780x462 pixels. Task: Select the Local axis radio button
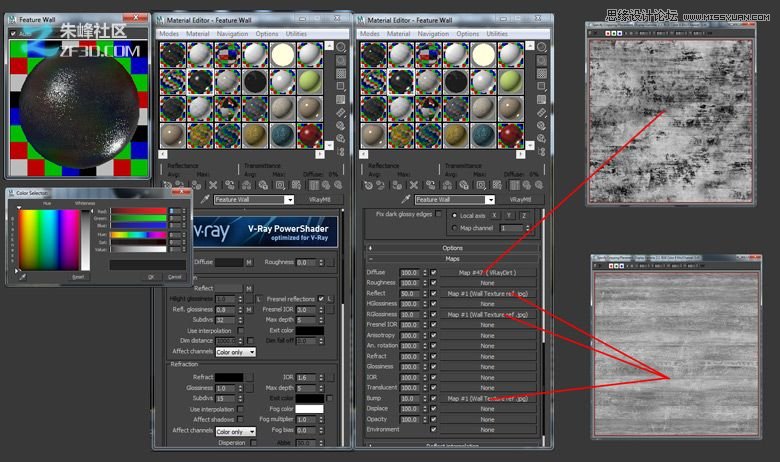[454, 215]
